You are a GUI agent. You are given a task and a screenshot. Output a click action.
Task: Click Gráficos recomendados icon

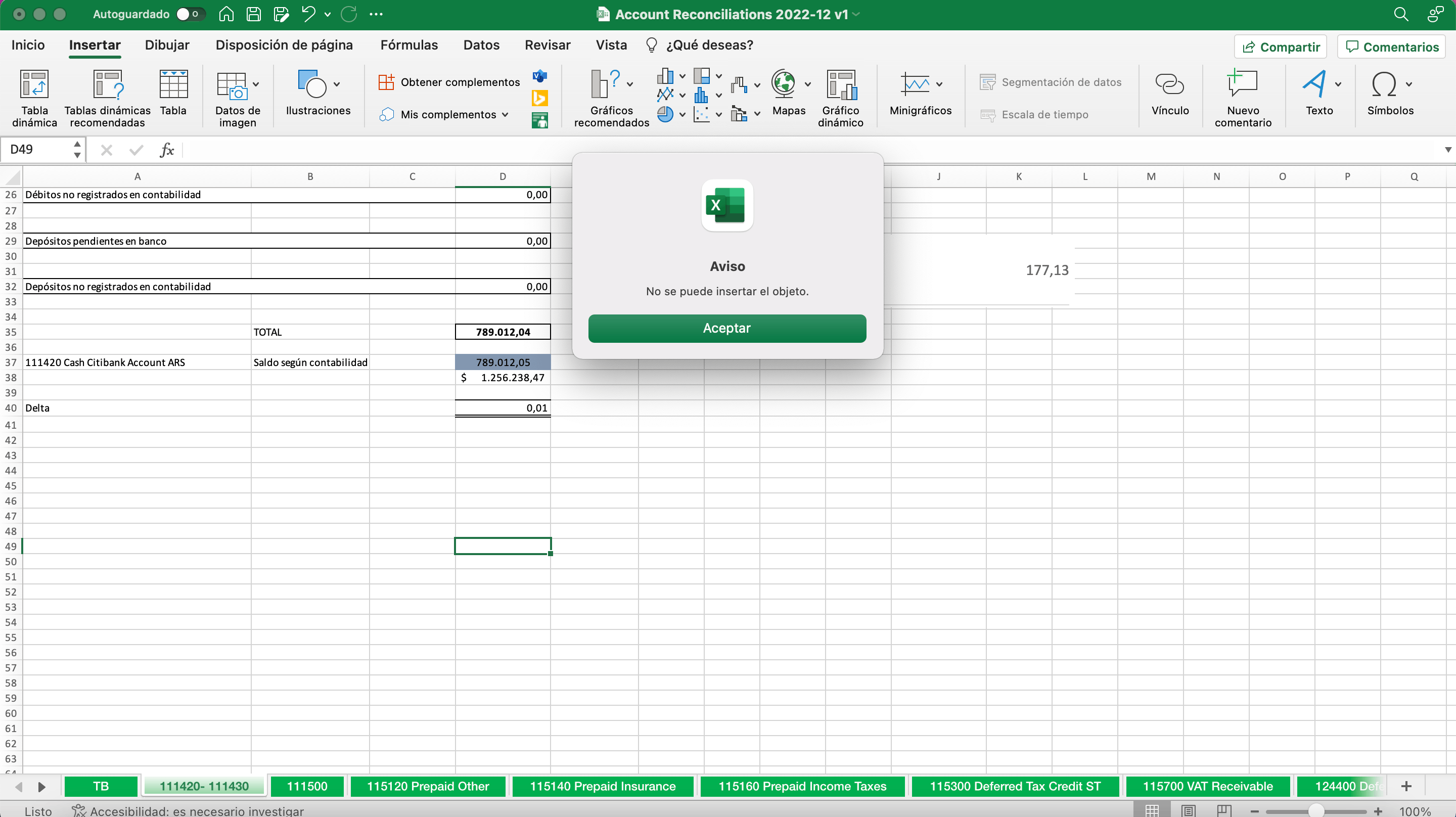coord(605,85)
